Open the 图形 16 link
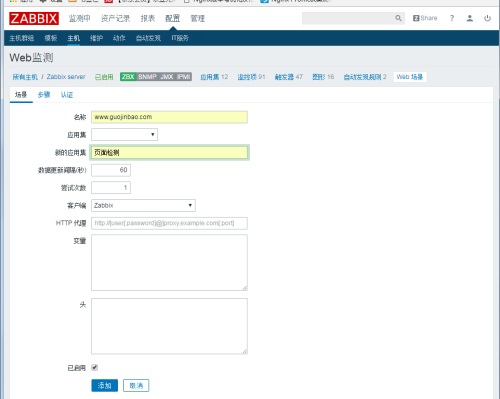 [323, 77]
